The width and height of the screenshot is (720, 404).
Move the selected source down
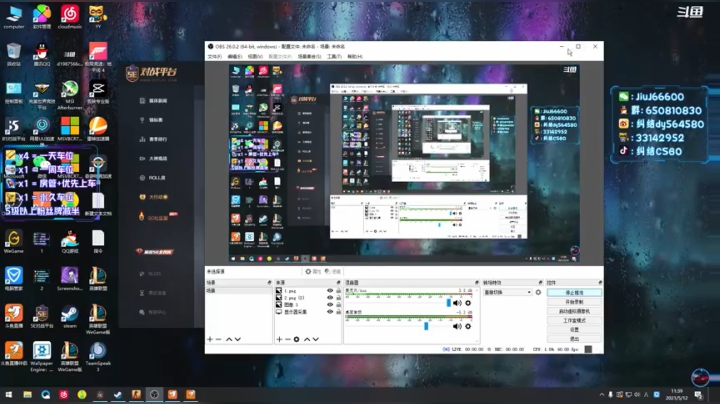[x=315, y=339]
